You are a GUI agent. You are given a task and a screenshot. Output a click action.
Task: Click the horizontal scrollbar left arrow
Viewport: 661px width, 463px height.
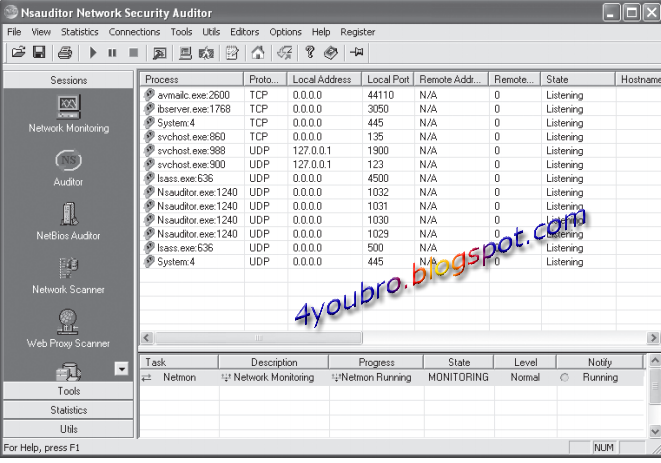pos(147,338)
